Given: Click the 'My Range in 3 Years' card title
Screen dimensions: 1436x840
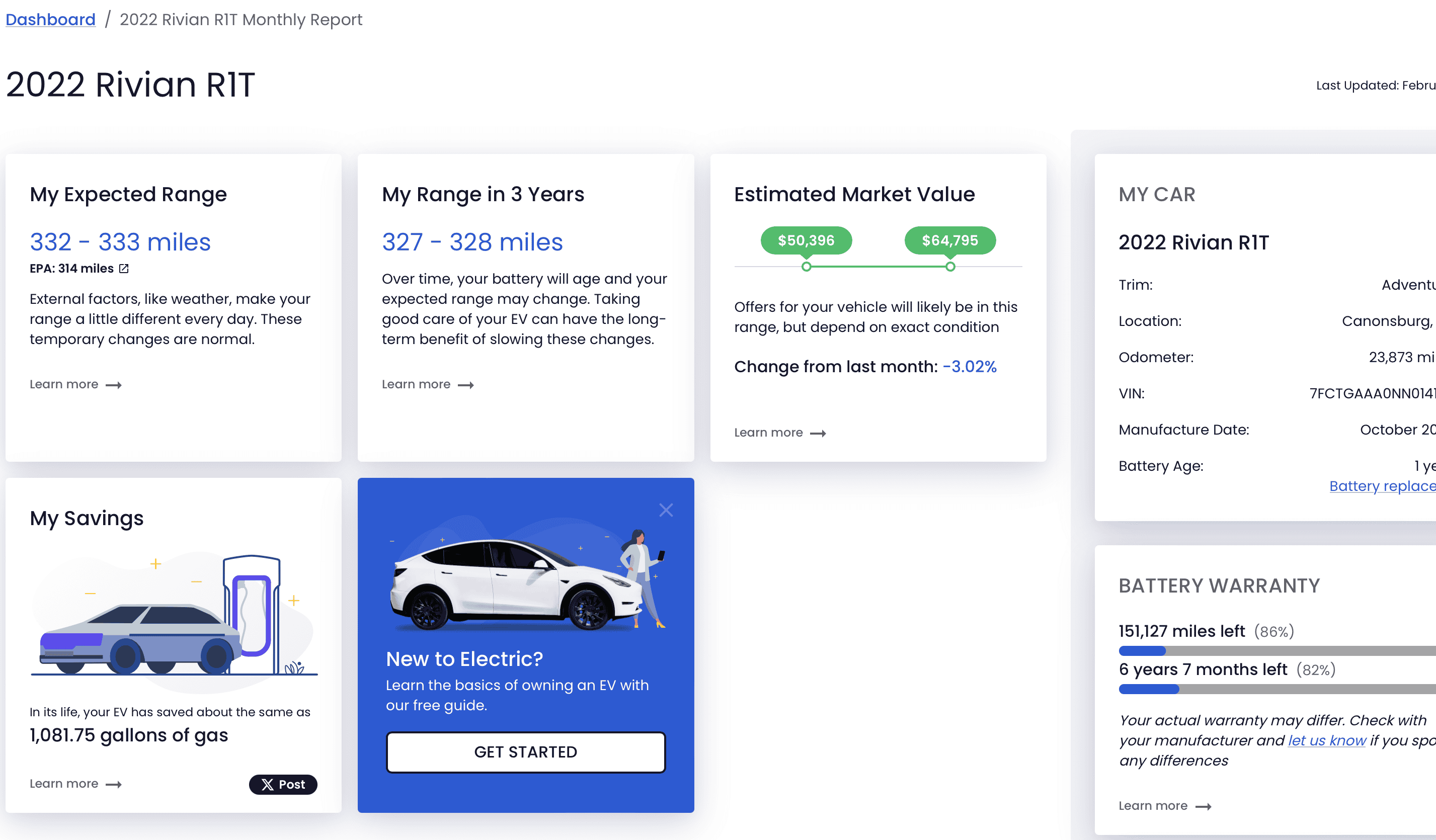Looking at the screenshot, I should tap(483, 194).
